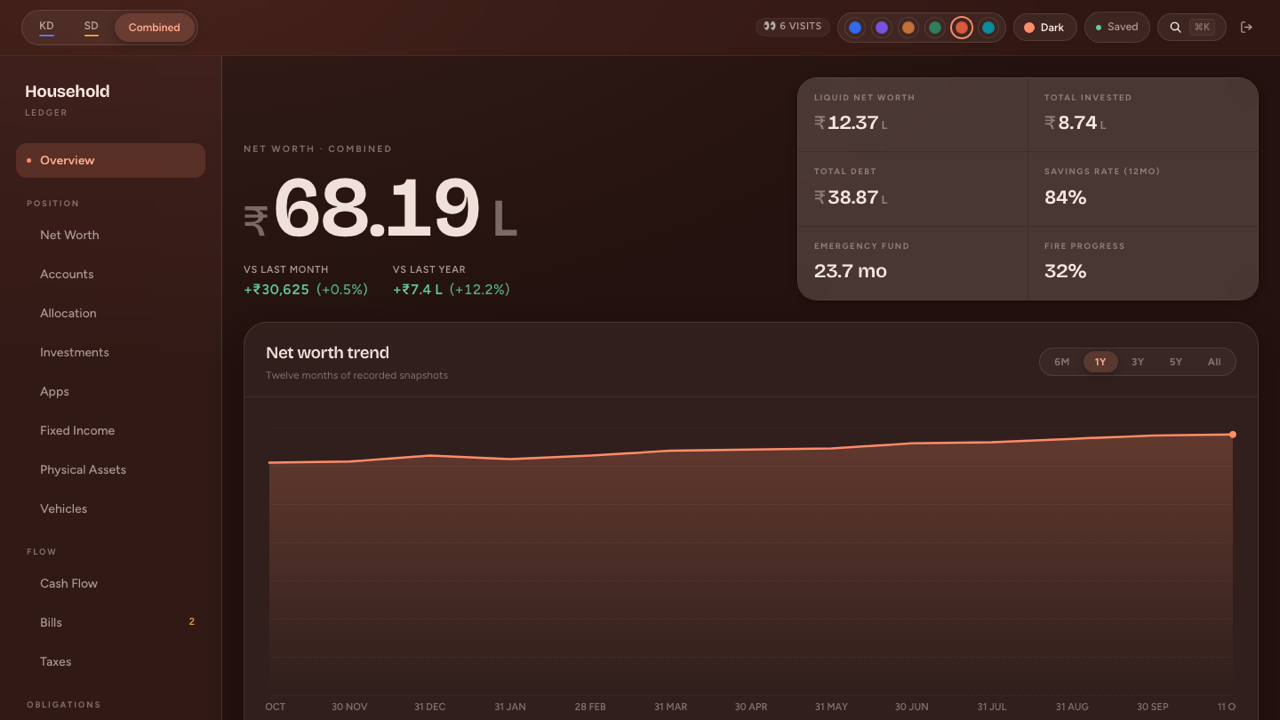Choose the green accent color swatch
1280x720 pixels.
click(x=934, y=28)
